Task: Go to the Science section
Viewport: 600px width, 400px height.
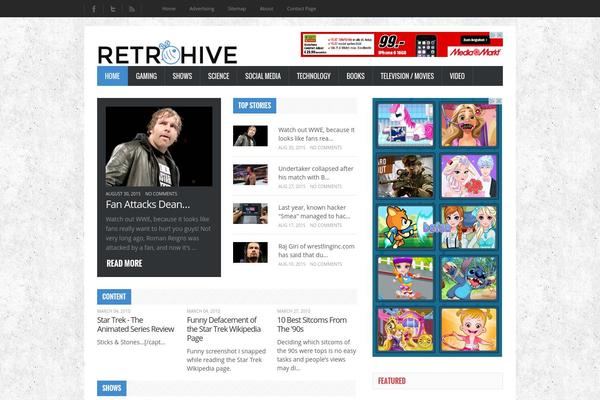Action: tap(218, 76)
